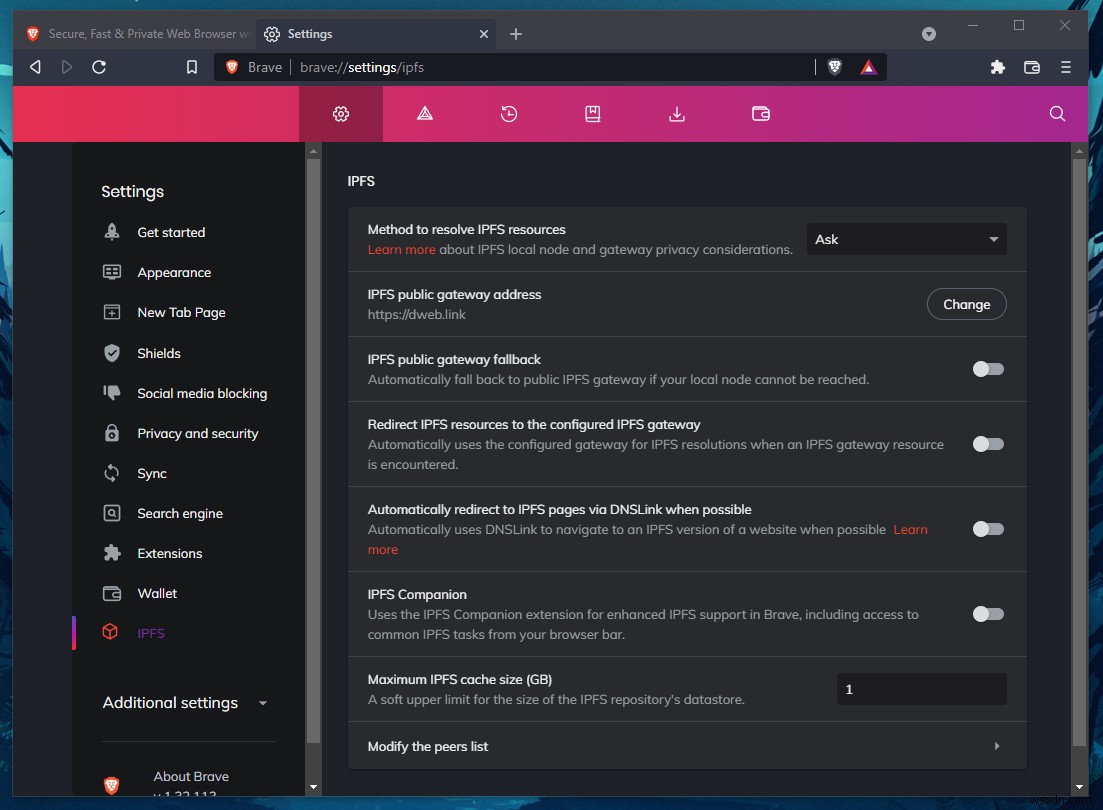
Task: Select the History icon in the settings toolbar
Action: (508, 114)
